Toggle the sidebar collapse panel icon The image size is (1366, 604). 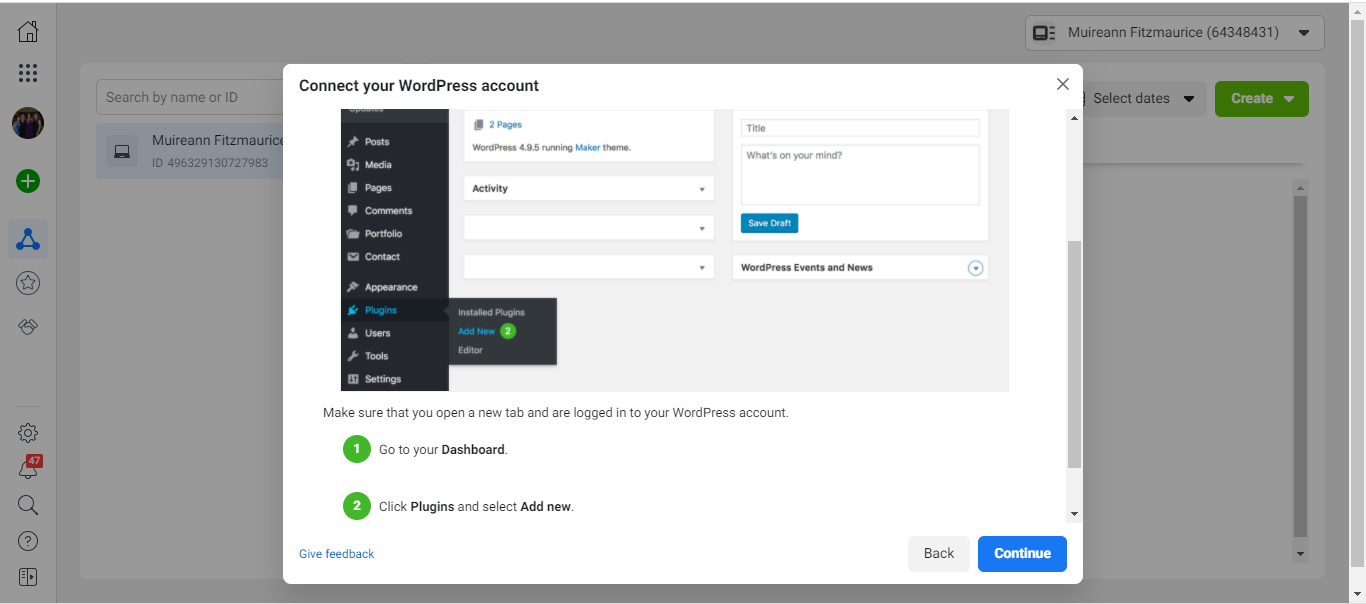(28, 577)
